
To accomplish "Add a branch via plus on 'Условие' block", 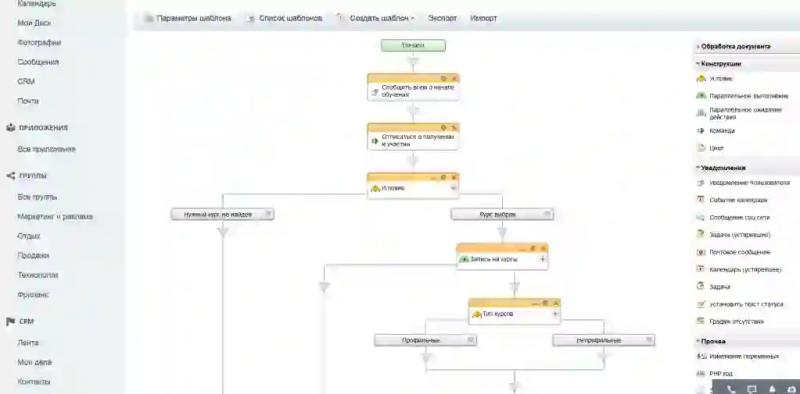I will pos(453,188).
